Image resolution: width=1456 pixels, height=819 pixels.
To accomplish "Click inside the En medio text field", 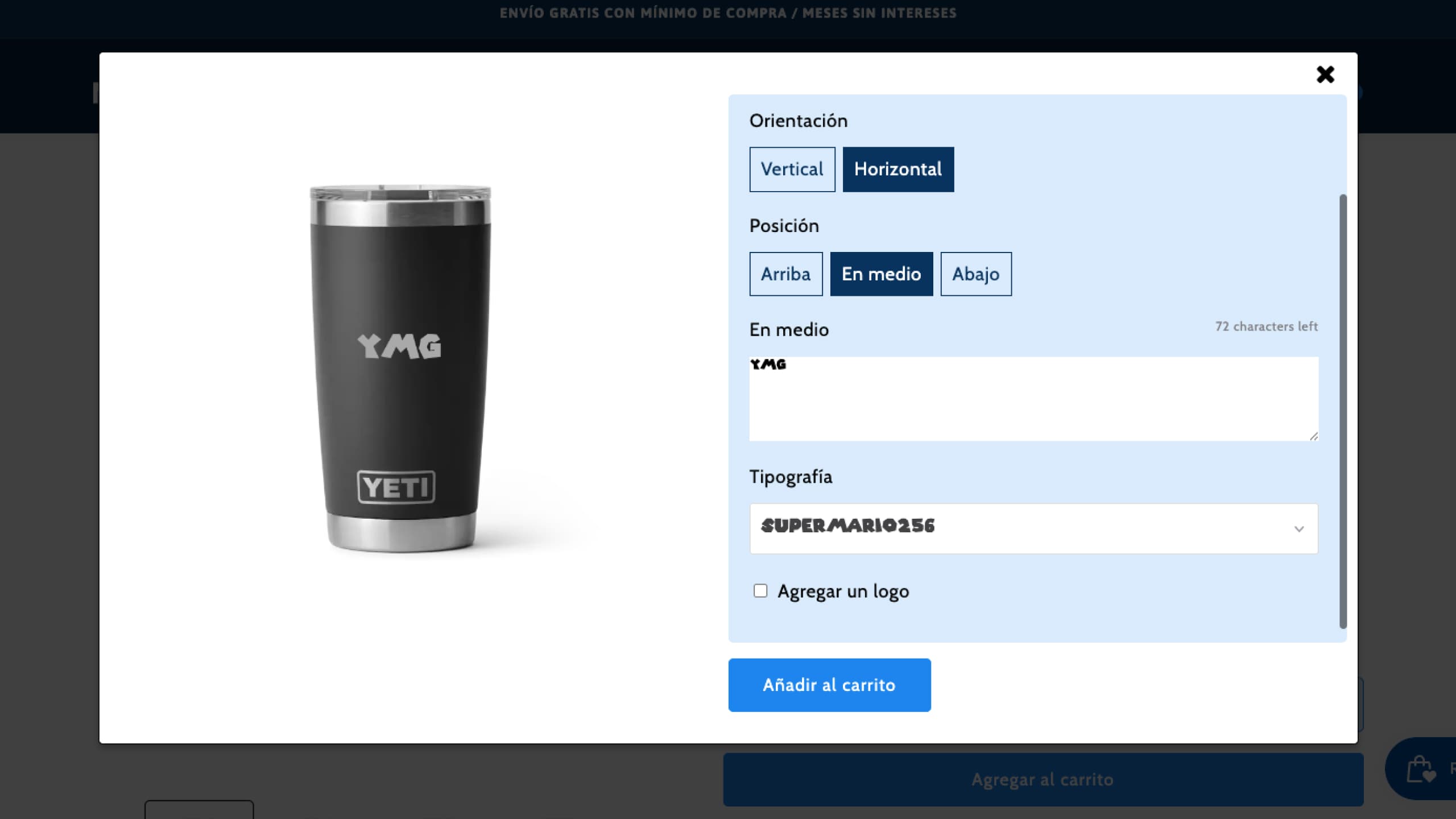I will coord(1033,399).
